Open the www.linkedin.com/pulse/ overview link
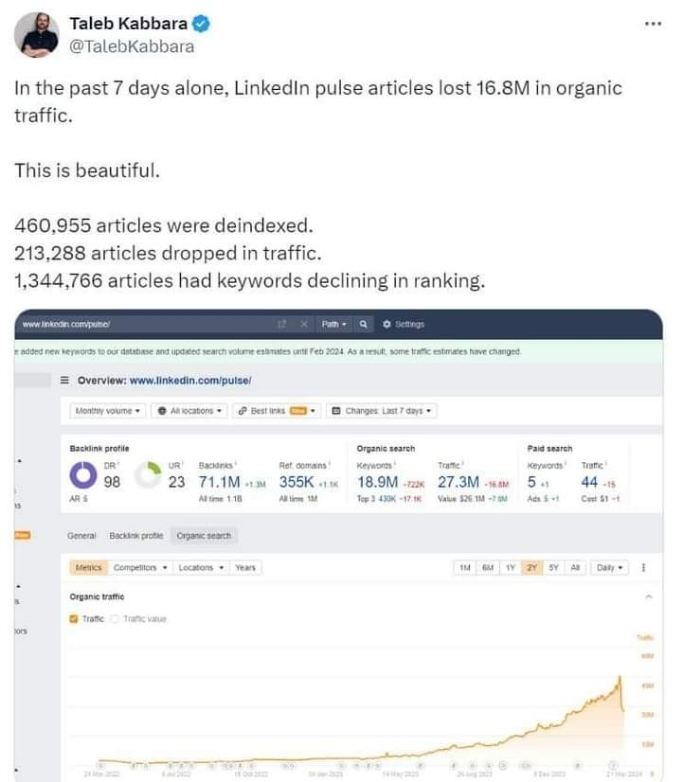Screen dimensions: 682x782 click(190, 381)
